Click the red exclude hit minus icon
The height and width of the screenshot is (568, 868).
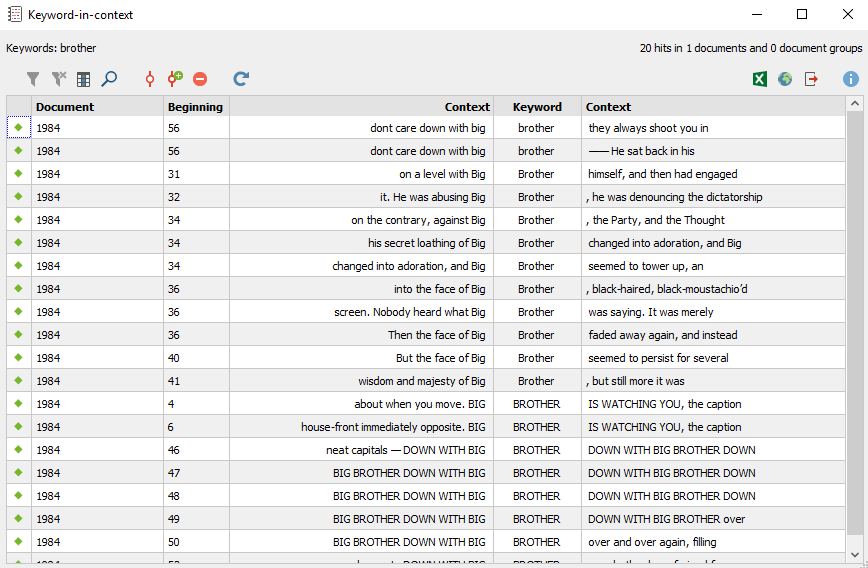200,79
